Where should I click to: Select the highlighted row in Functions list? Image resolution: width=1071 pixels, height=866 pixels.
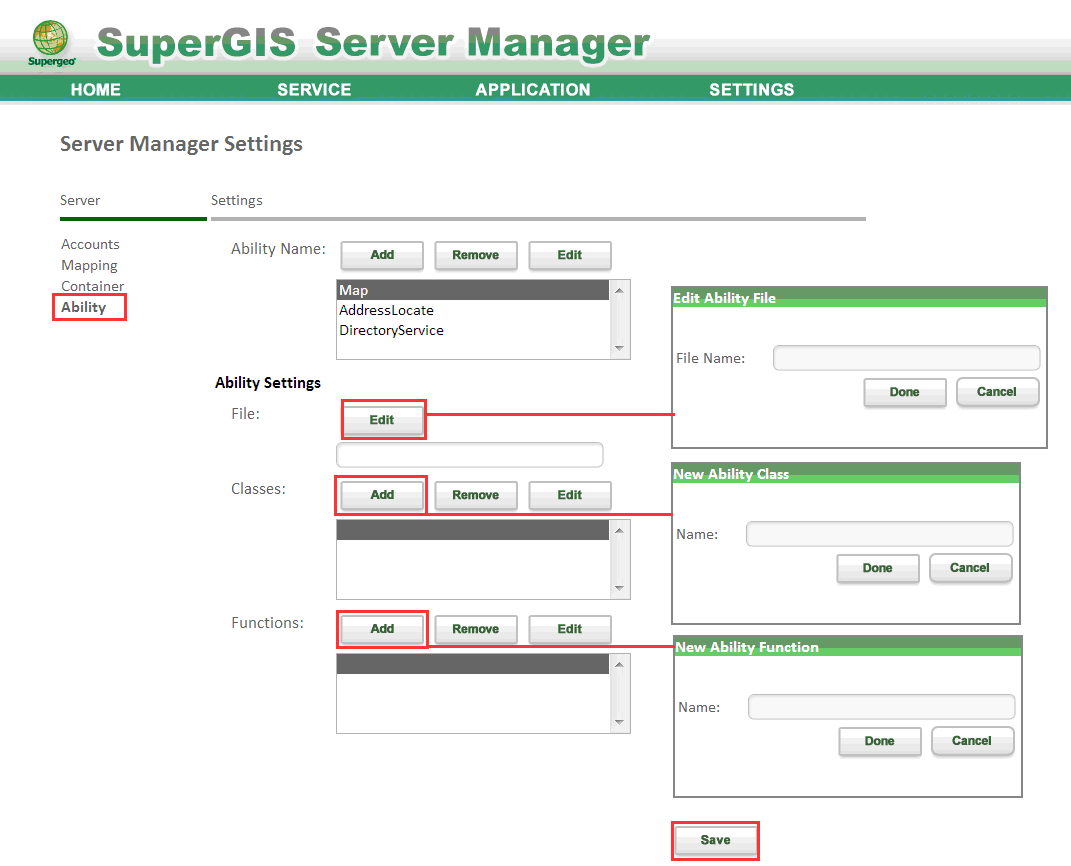(473, 664)
